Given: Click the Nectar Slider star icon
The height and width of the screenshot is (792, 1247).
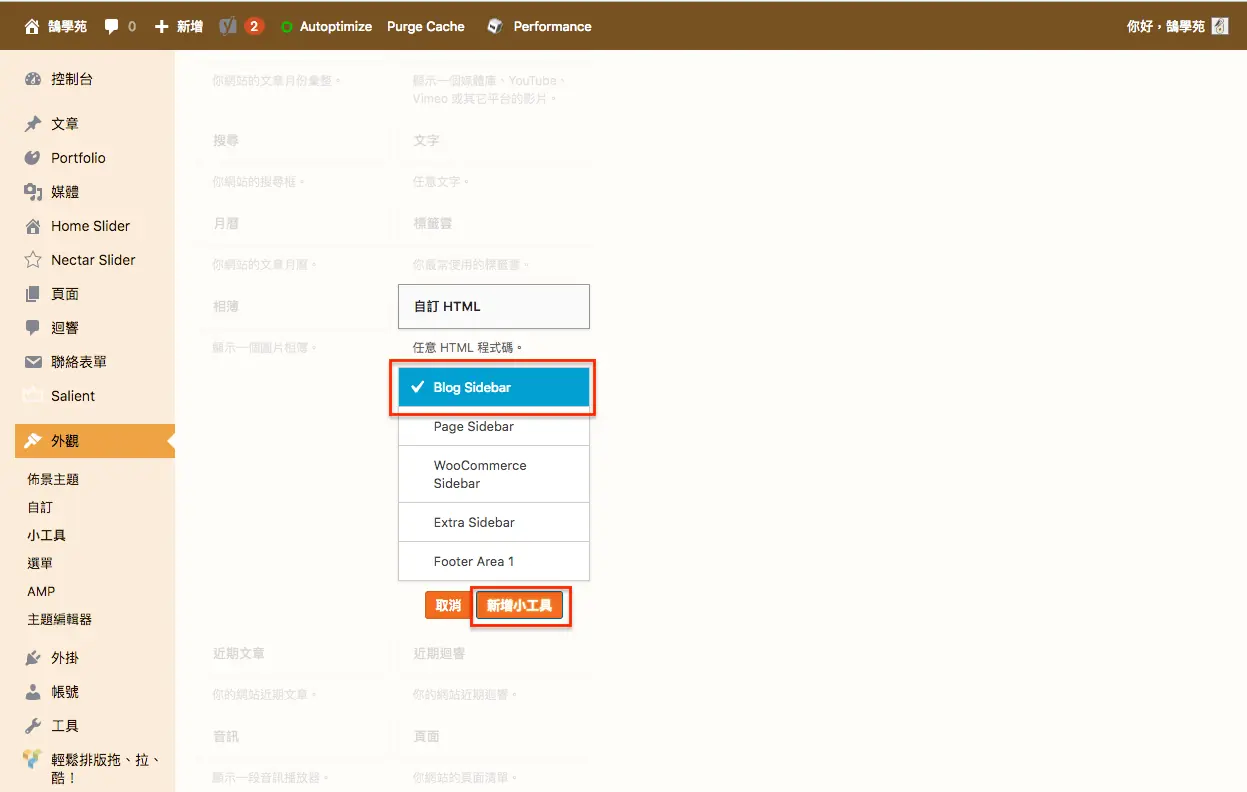Looking at the screenshot, I should pos(33,260).
